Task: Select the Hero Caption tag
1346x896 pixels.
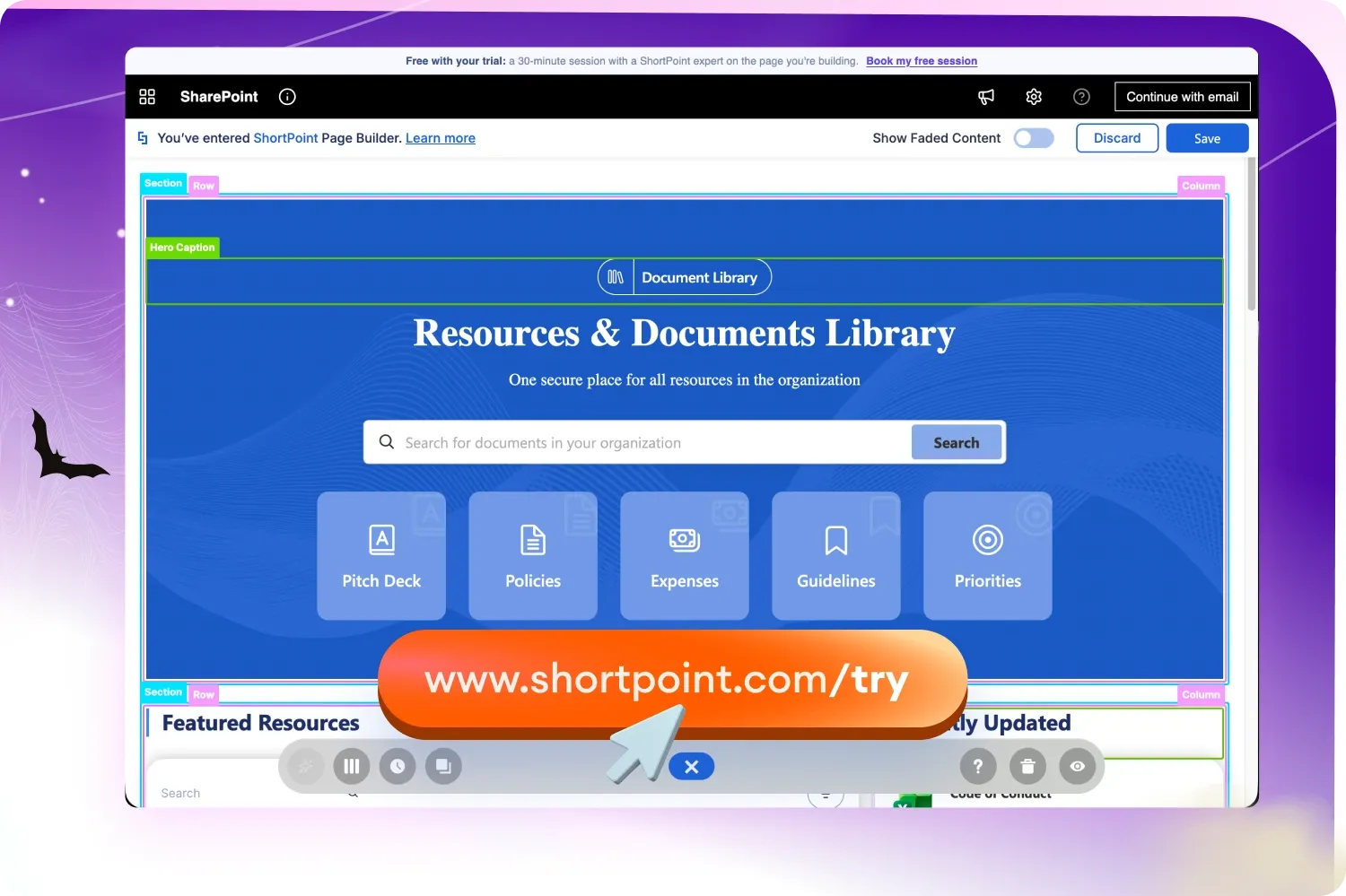Action: (x=182, y=248)
